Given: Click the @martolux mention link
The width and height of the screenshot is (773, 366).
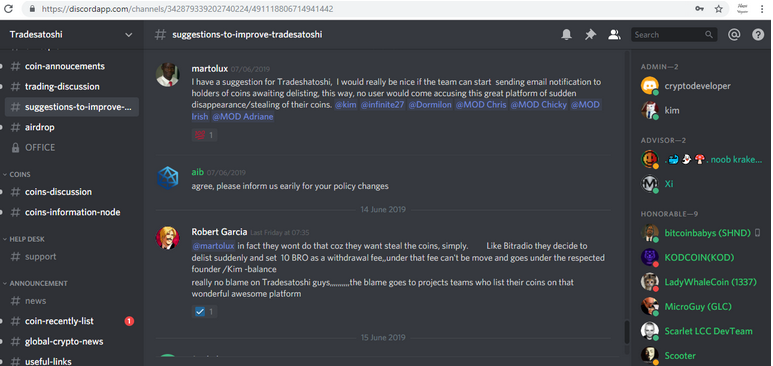Looking at the screenshot, I should 213,246.
